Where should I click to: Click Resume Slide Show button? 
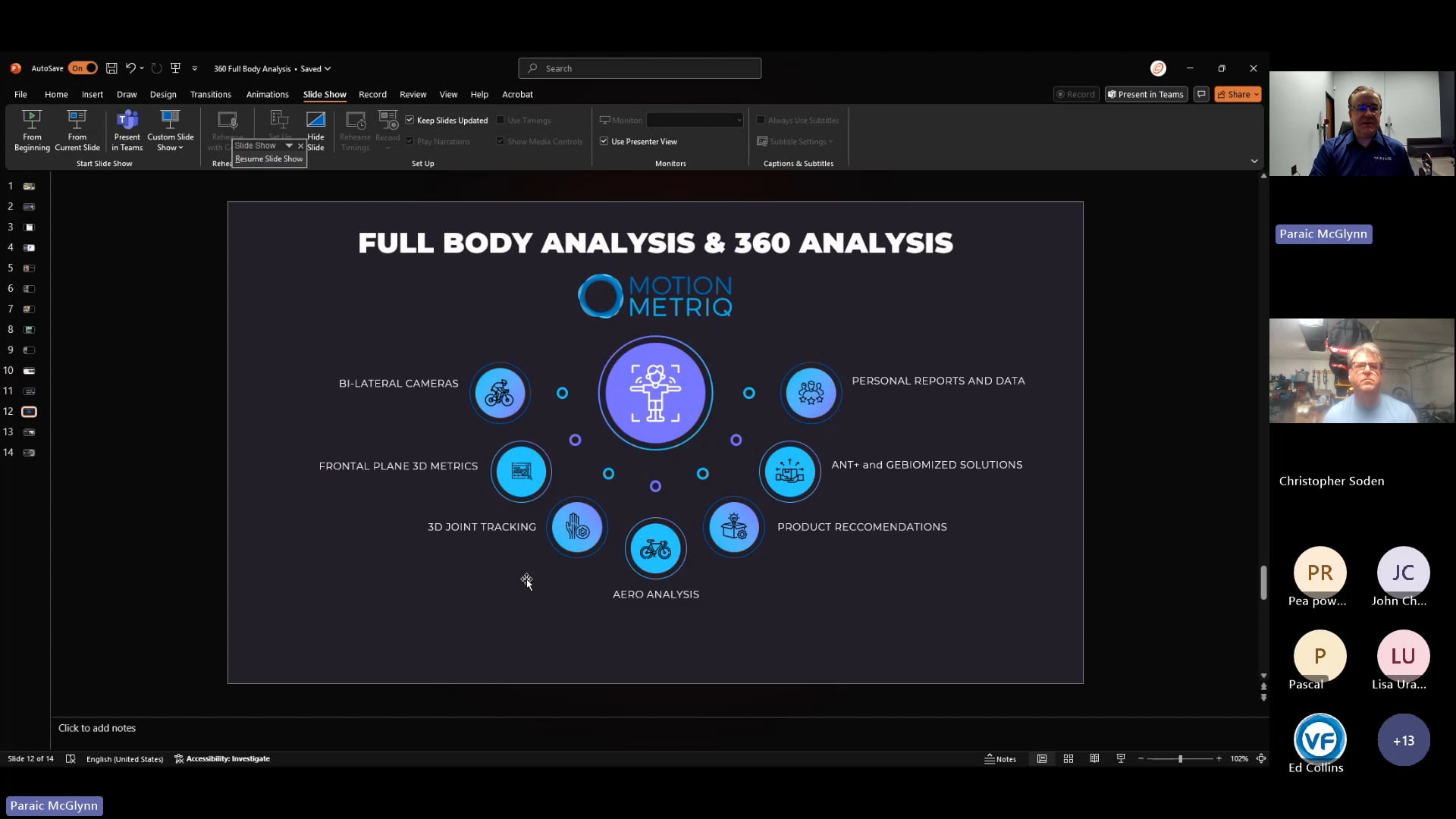coord(268,159)
